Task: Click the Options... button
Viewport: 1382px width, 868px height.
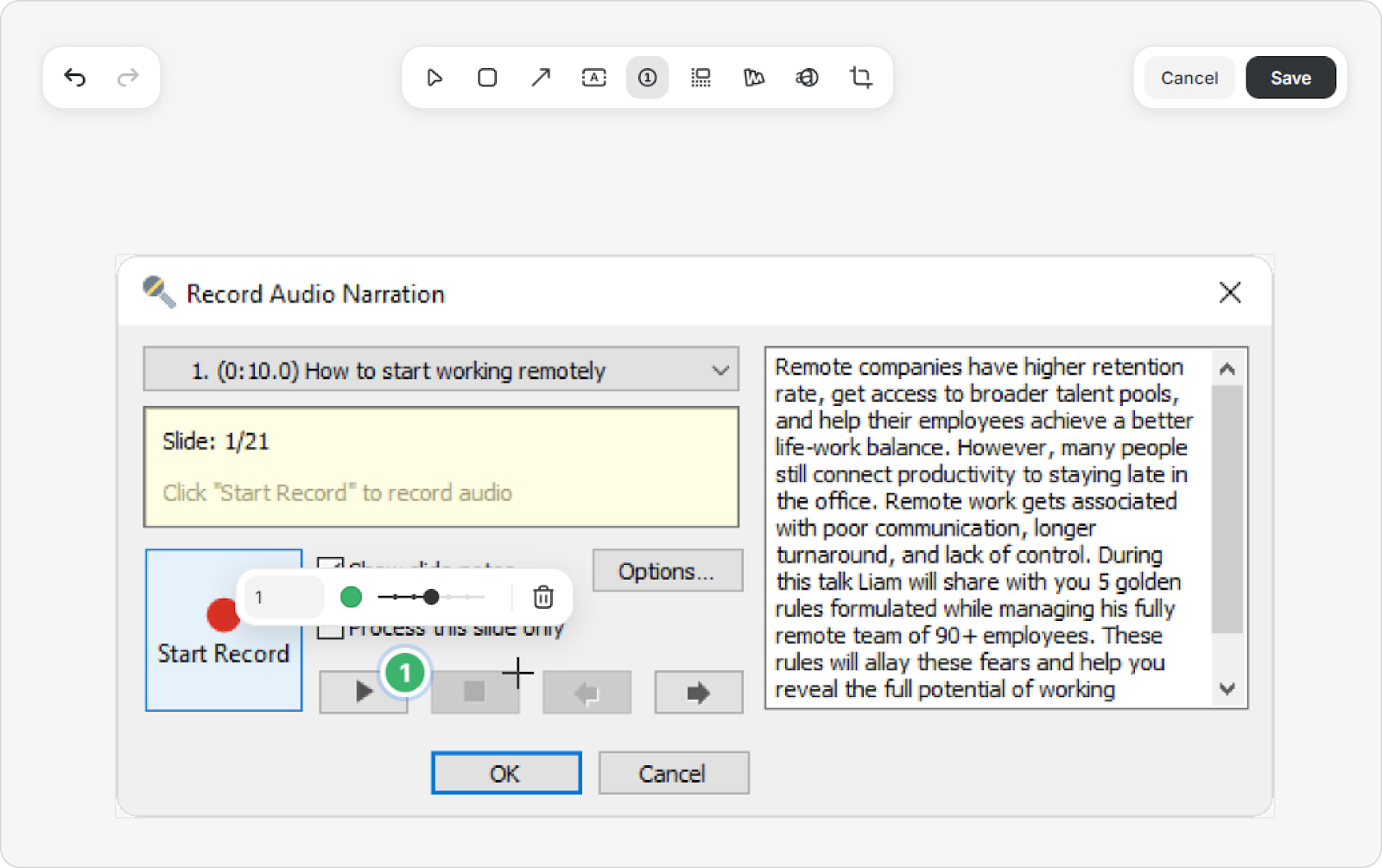Action: 667,571
